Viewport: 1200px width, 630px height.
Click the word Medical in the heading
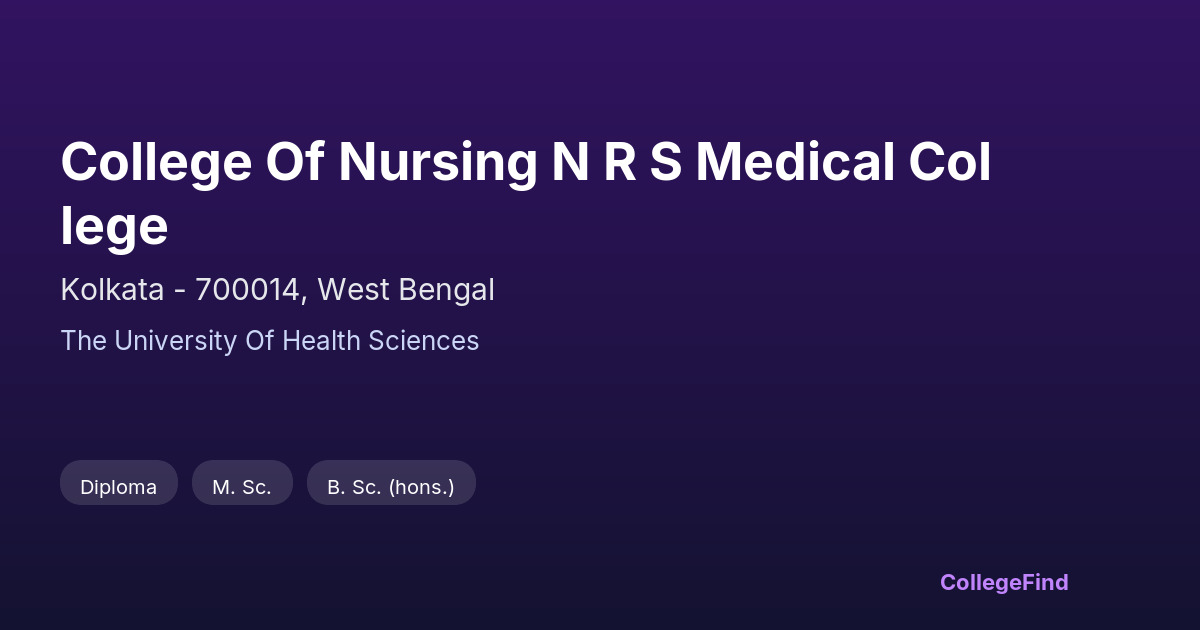[x=795, y=163]
